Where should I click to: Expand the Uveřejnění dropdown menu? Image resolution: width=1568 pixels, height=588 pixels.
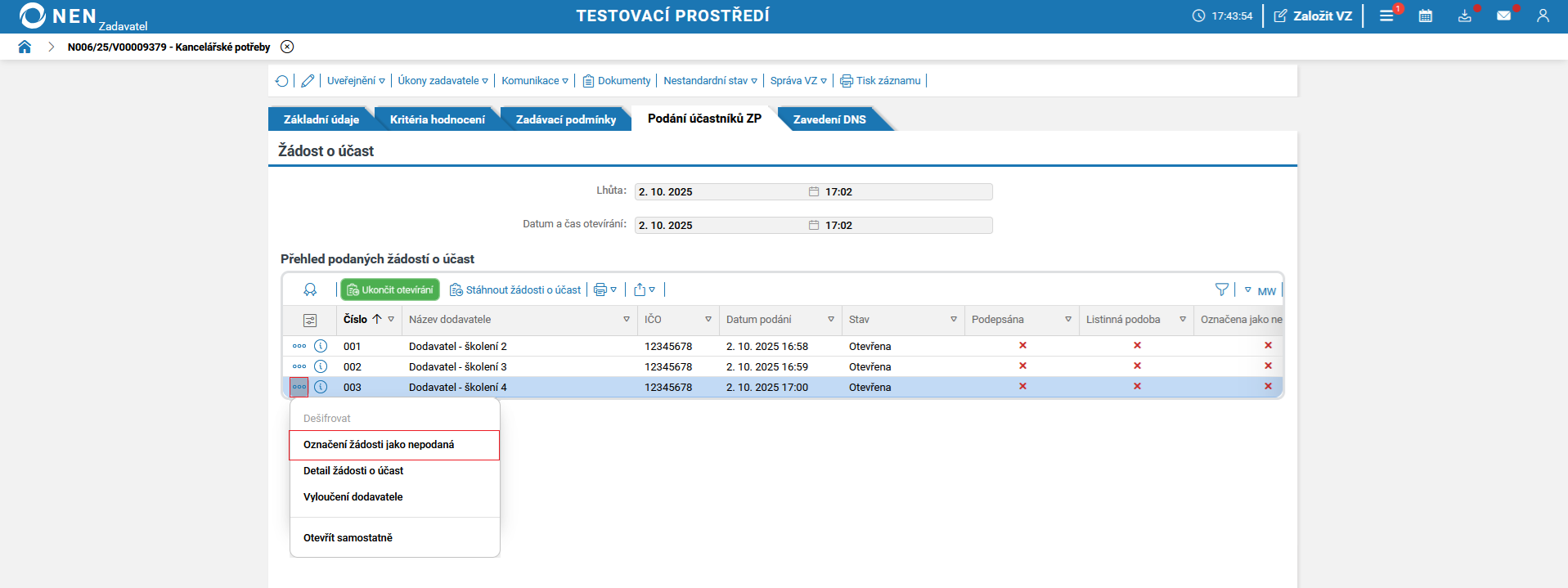(356, 81)
